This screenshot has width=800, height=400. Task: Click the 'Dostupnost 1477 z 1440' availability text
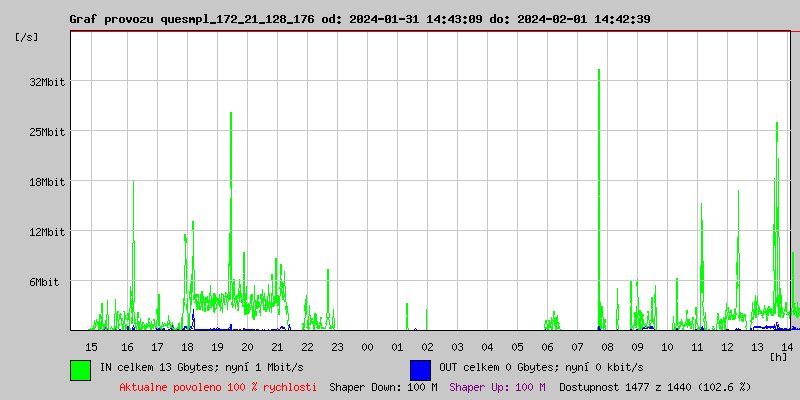(655, 386)
